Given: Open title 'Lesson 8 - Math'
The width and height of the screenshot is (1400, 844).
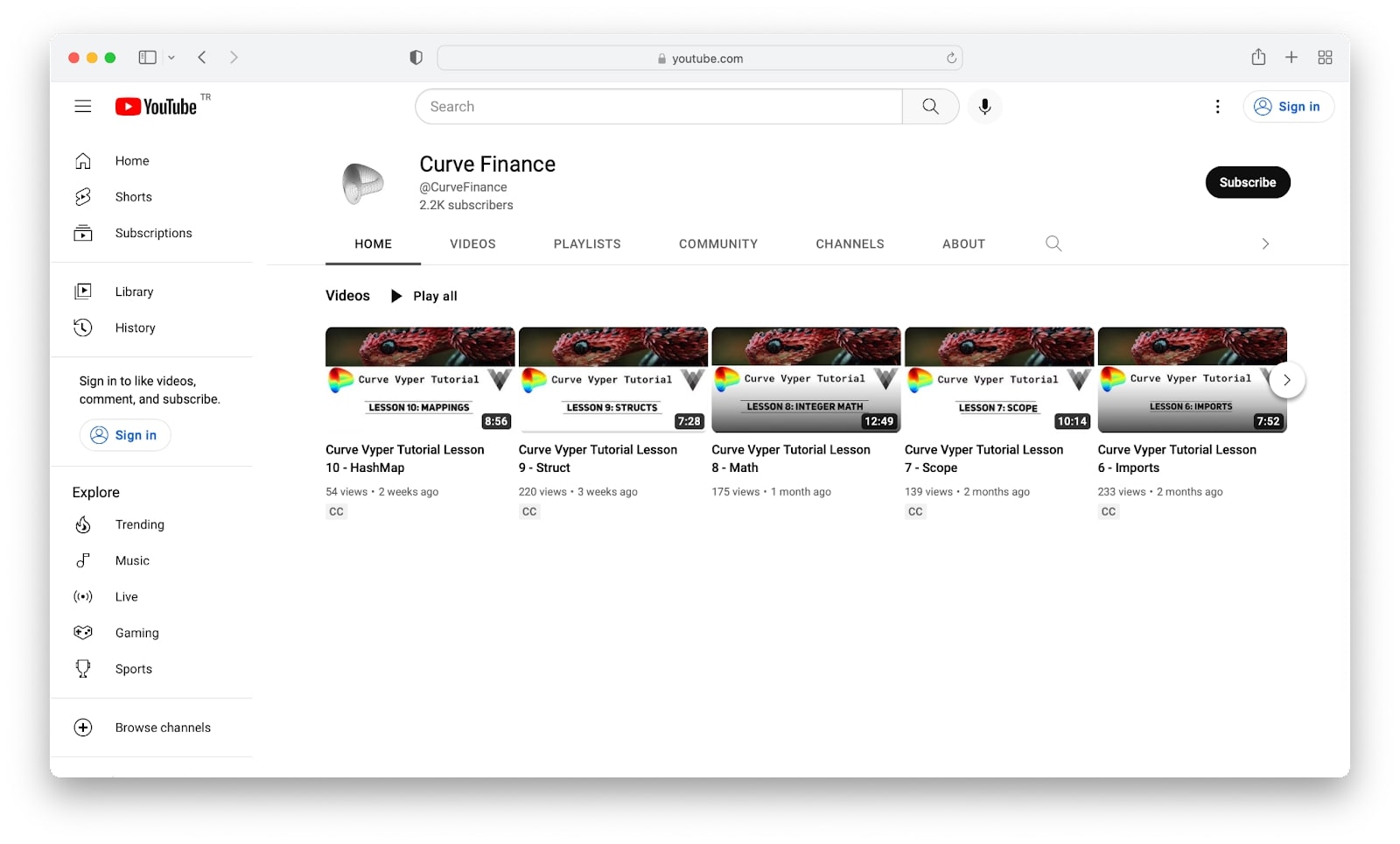Looking at the screenshot, I should pos(791,459).
